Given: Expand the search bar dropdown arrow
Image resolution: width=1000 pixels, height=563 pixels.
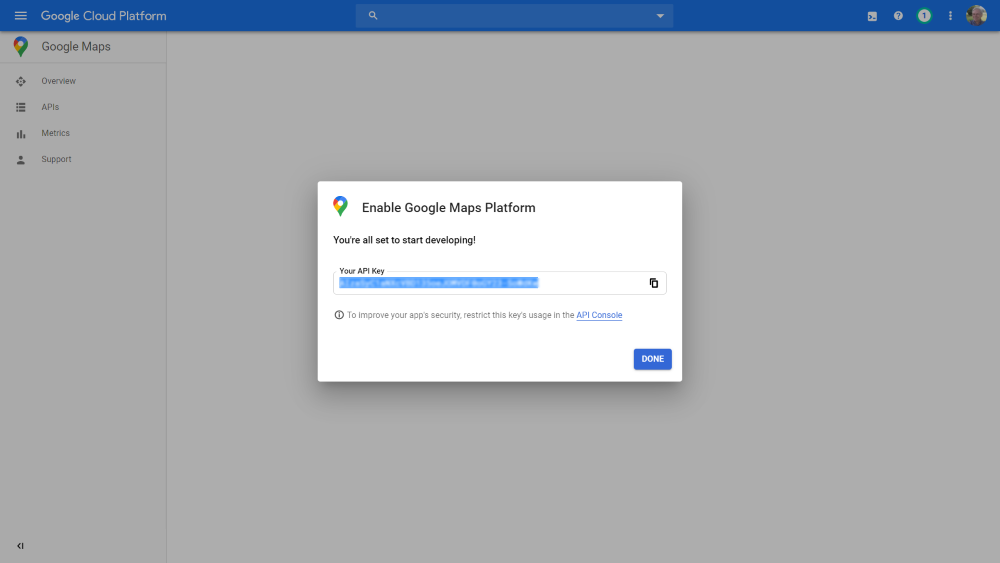Looking at the screenshot, I should click(660, 16).
